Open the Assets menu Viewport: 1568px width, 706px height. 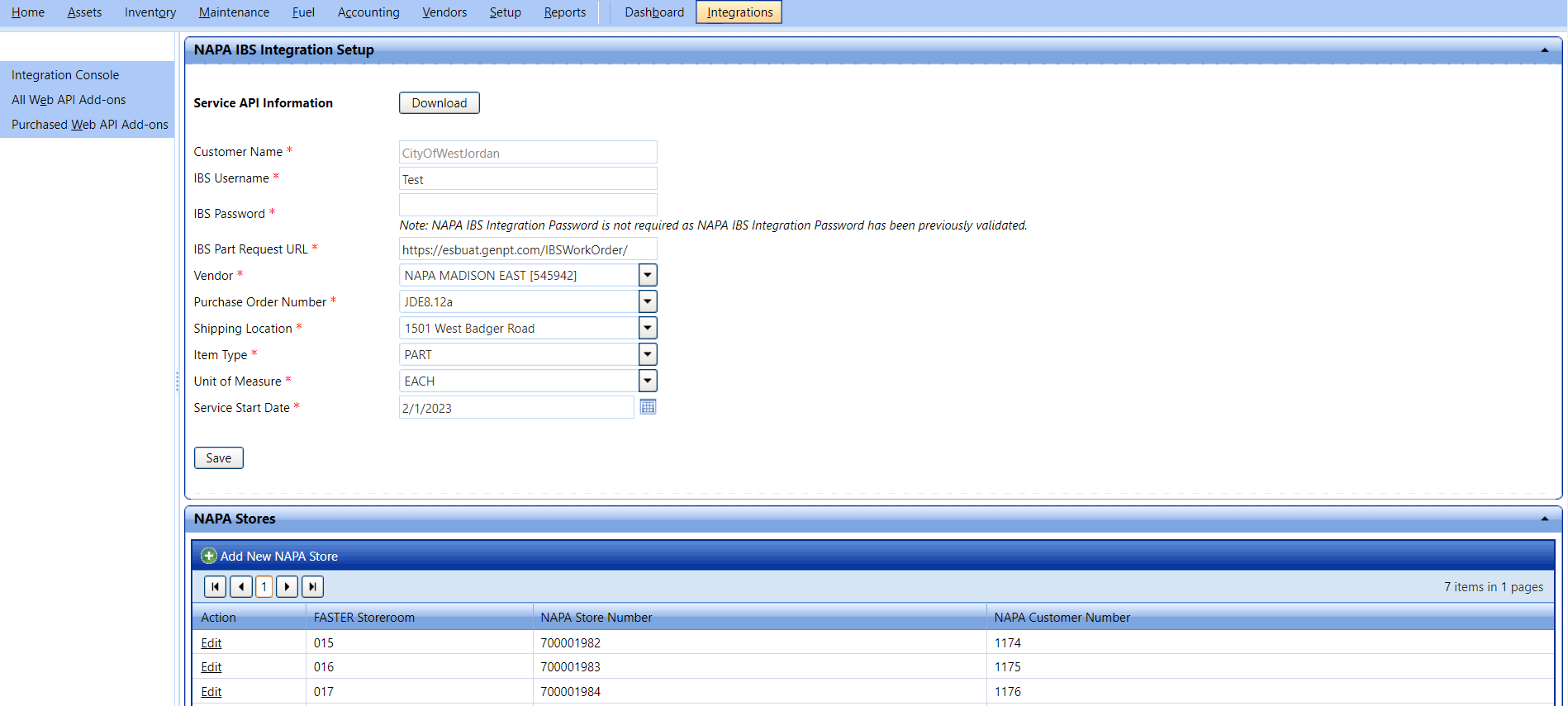click(84, 12)
